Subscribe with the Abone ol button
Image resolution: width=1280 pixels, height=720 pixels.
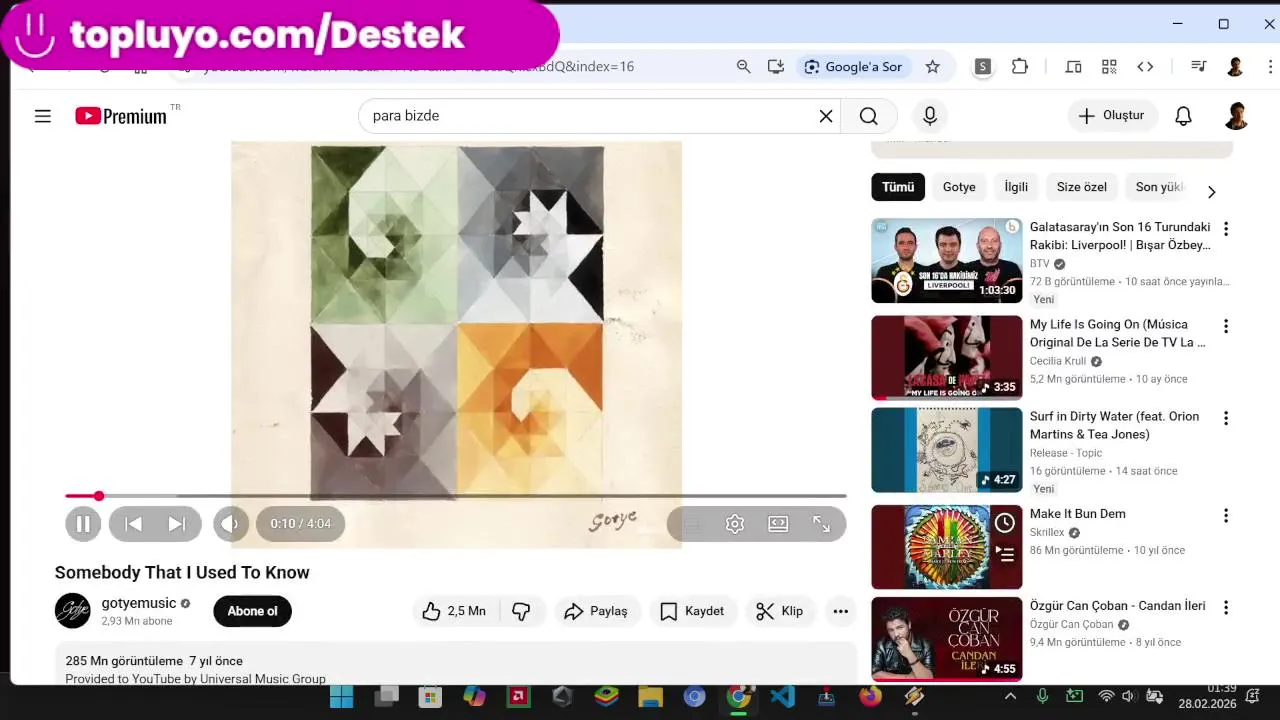point(252,611)
